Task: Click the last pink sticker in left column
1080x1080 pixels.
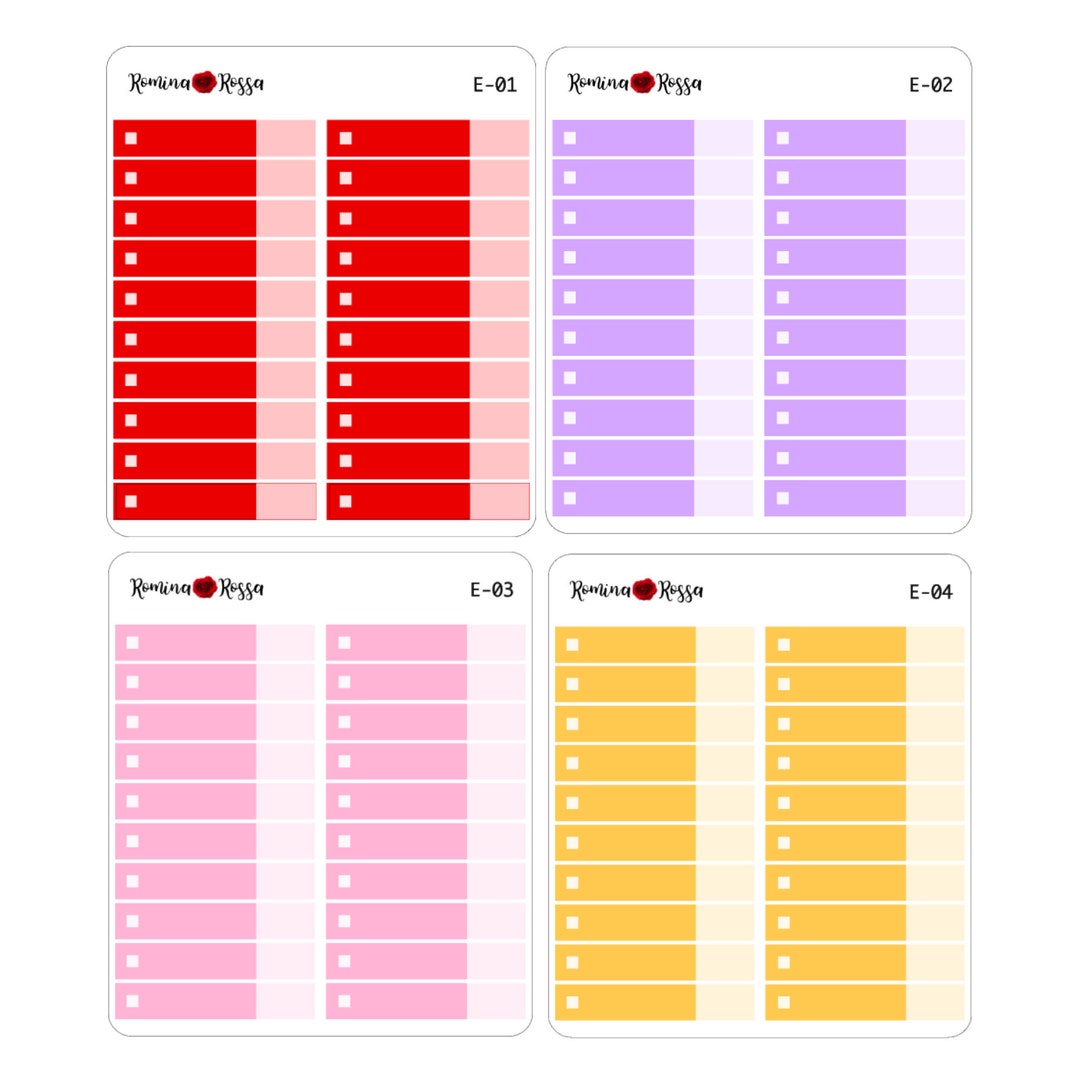Action: click(215, 1001)
